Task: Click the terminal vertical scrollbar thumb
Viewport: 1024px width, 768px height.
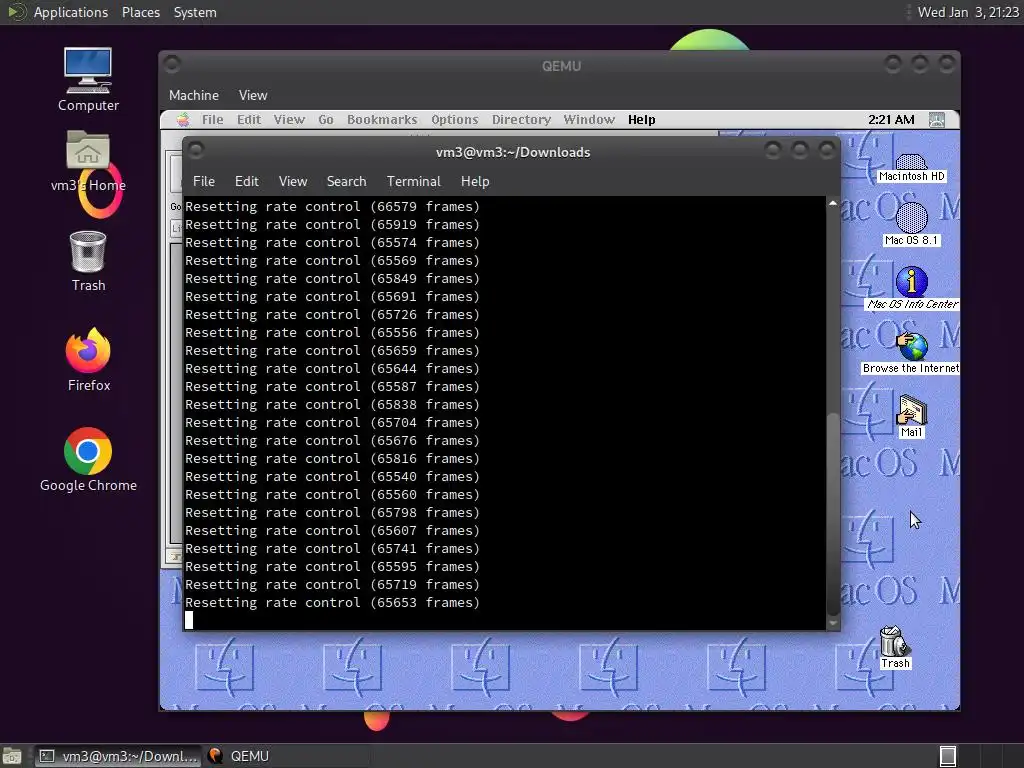Action: tap(833, 513)
